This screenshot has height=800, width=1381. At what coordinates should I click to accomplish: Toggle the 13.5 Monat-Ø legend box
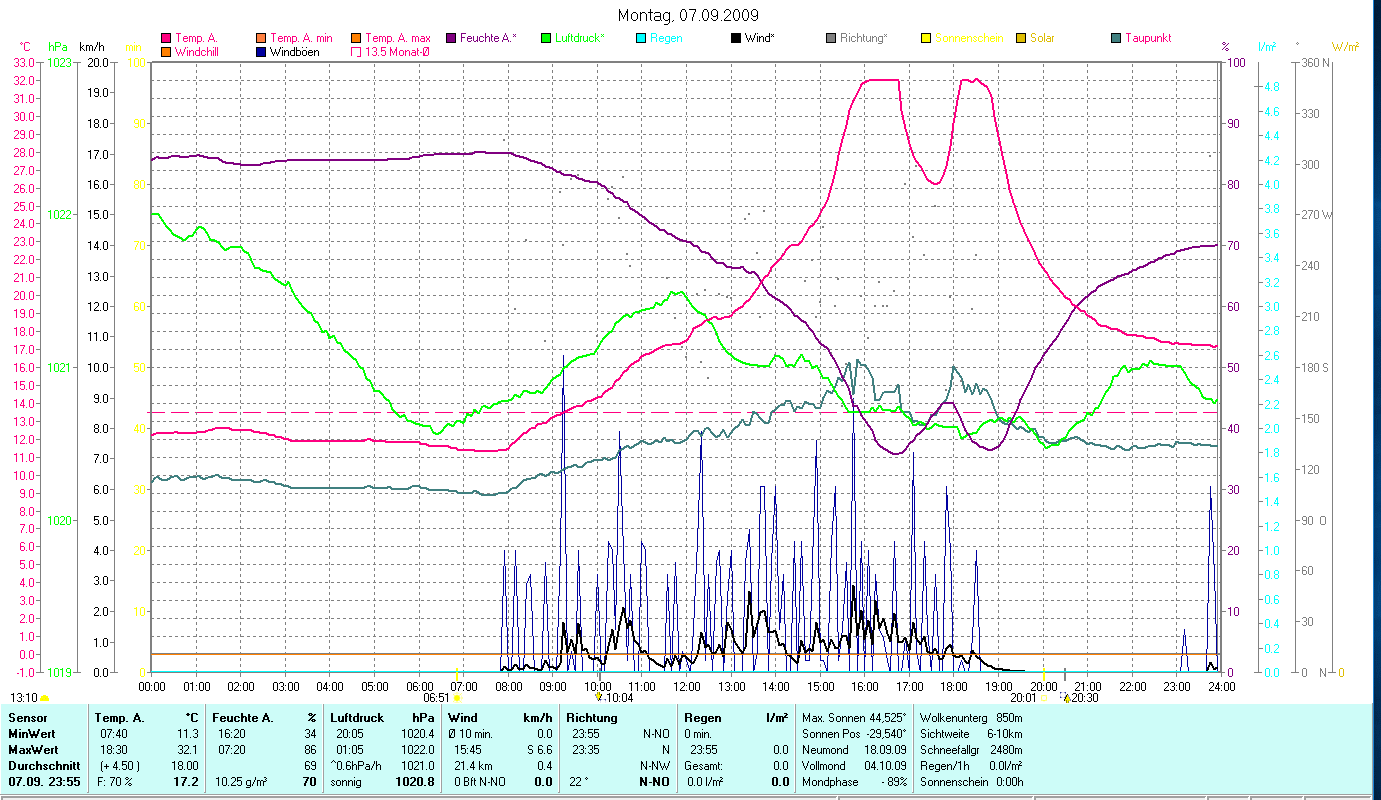pyautogui.click(x=356, y=52)
